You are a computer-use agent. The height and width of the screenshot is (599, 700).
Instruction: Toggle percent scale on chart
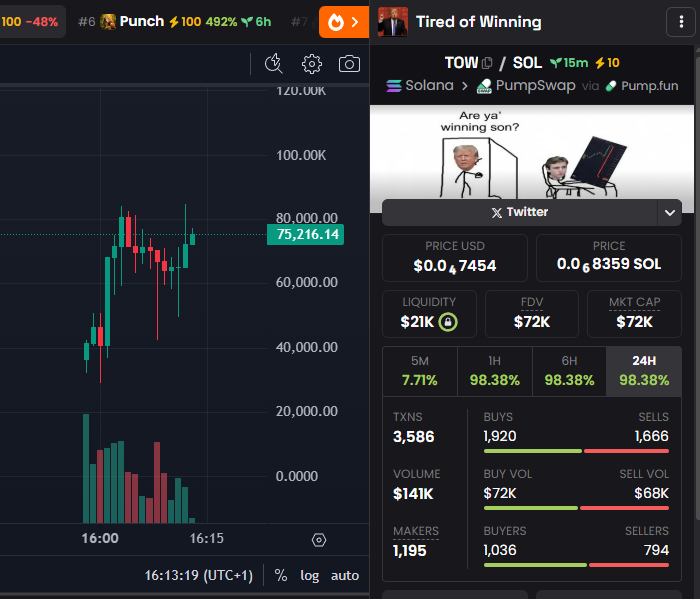pos(281,575)
